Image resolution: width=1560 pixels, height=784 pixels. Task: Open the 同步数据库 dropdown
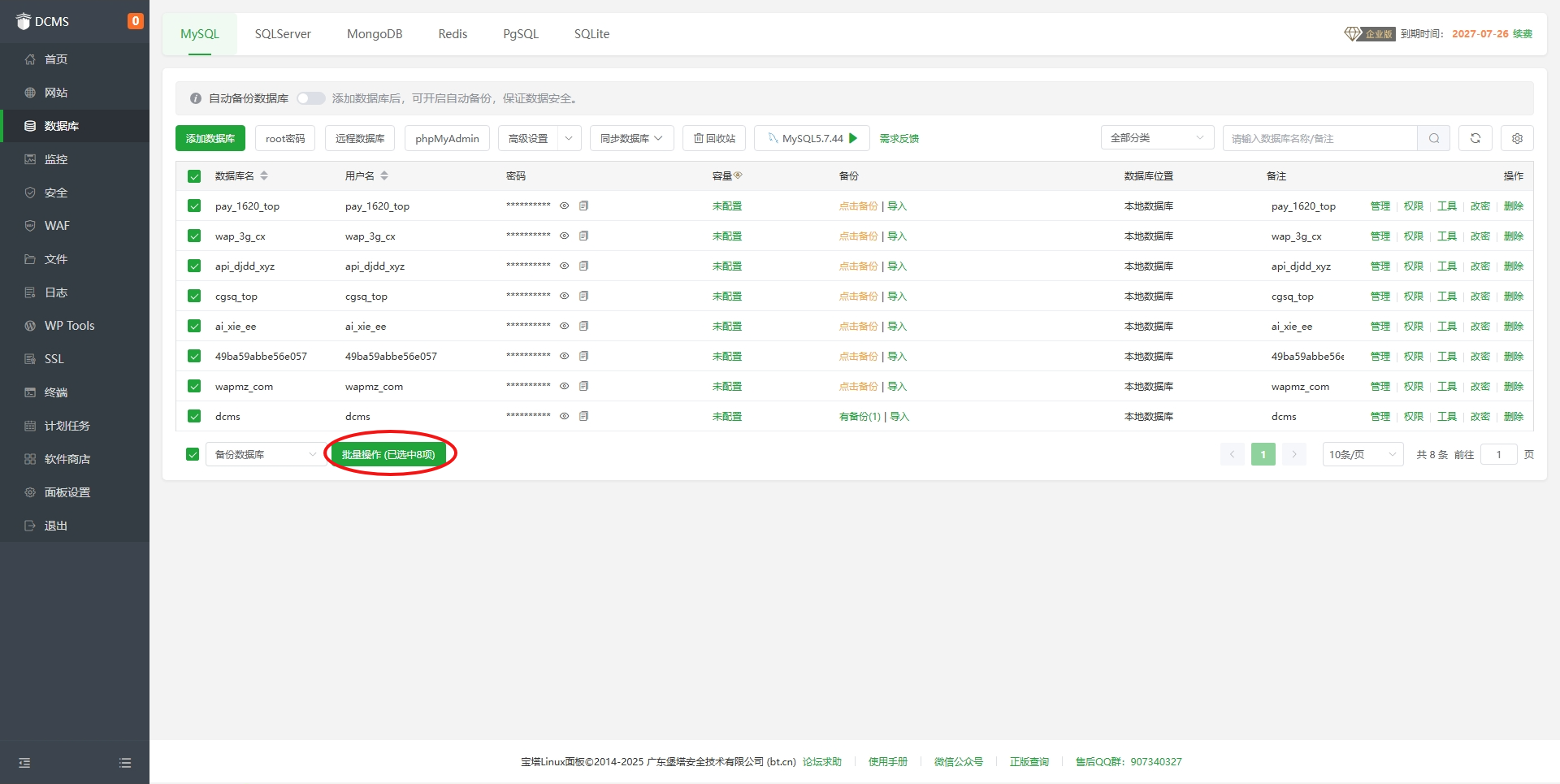631,138
